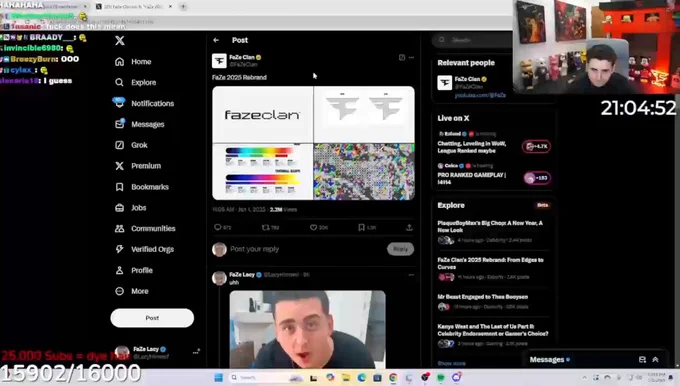Open PlaqueBoyMax's Big Chop story
This screenshot has width=680, height=386.
point(490,226)
